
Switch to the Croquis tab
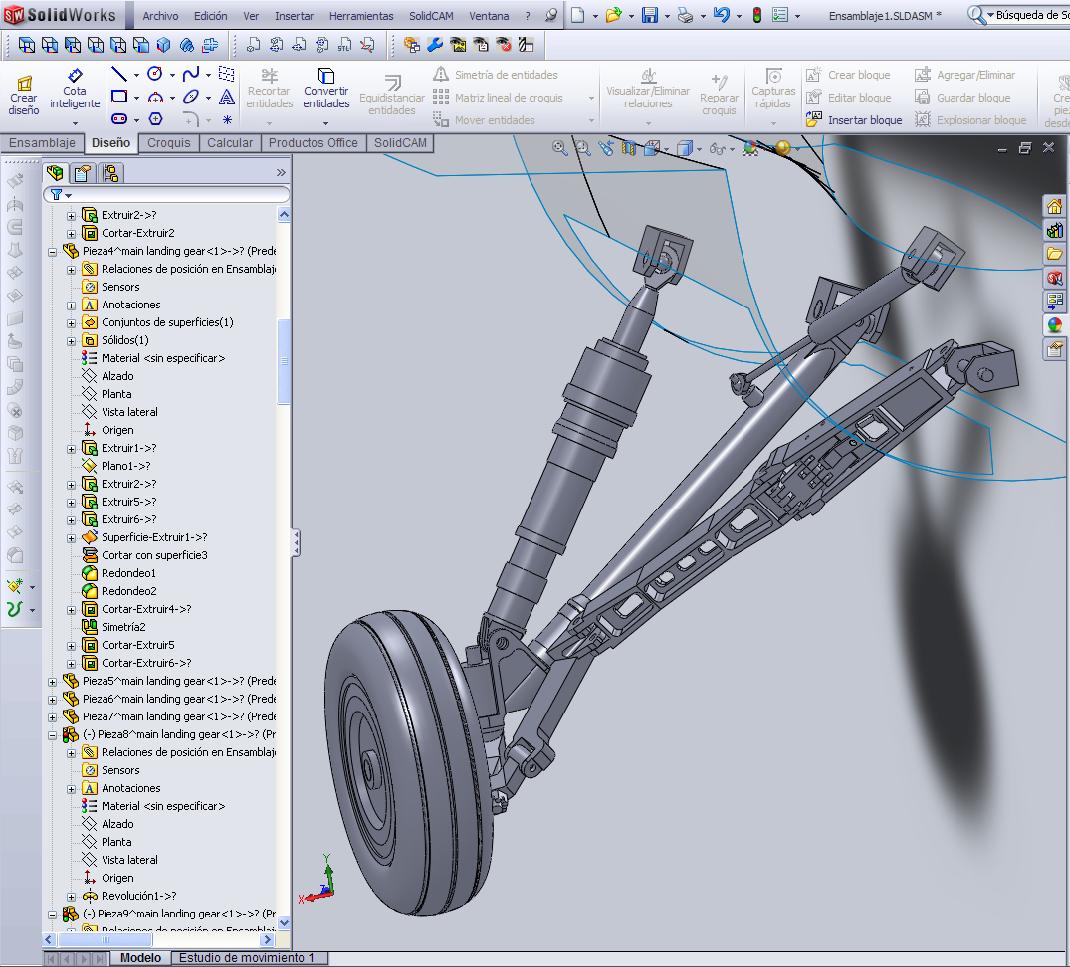click(168, 143)
